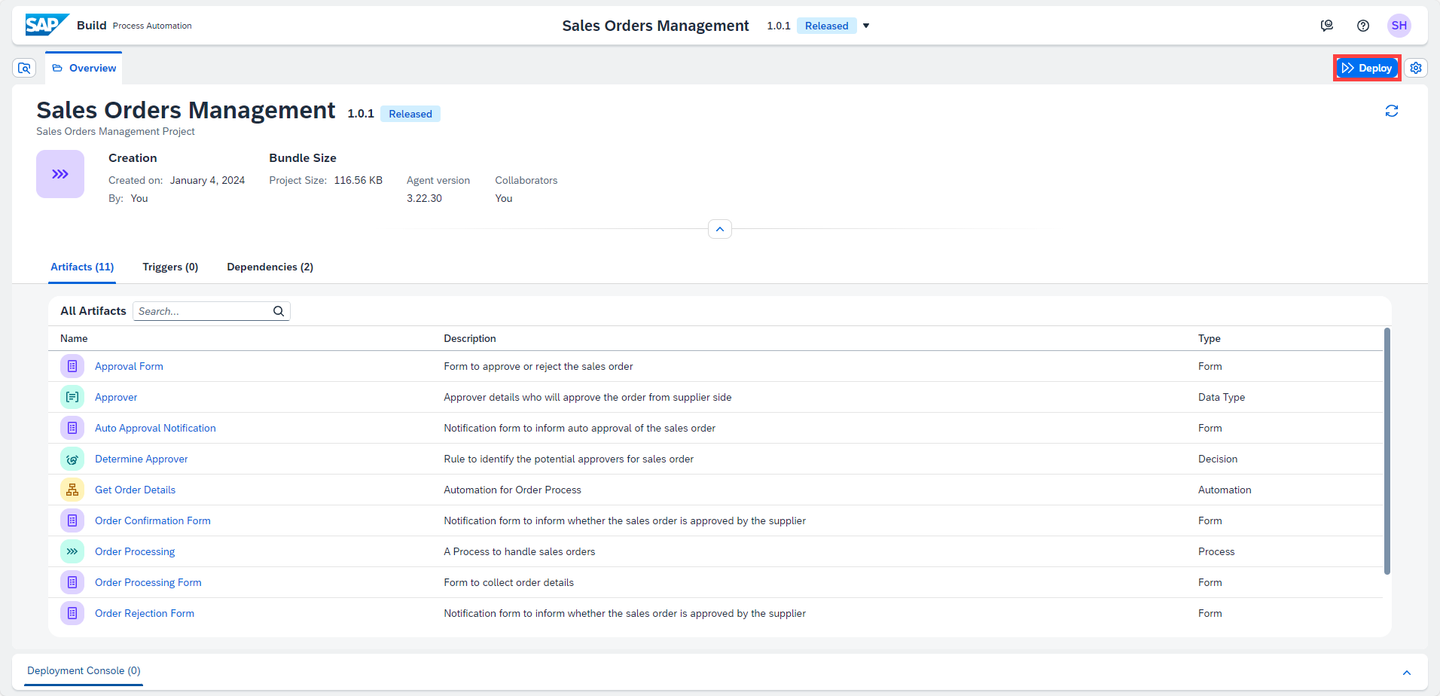The width and height of the screenshot is (1440, 696).
Task: Click the Order Rejection Form icon
Action: click(72, 613)
